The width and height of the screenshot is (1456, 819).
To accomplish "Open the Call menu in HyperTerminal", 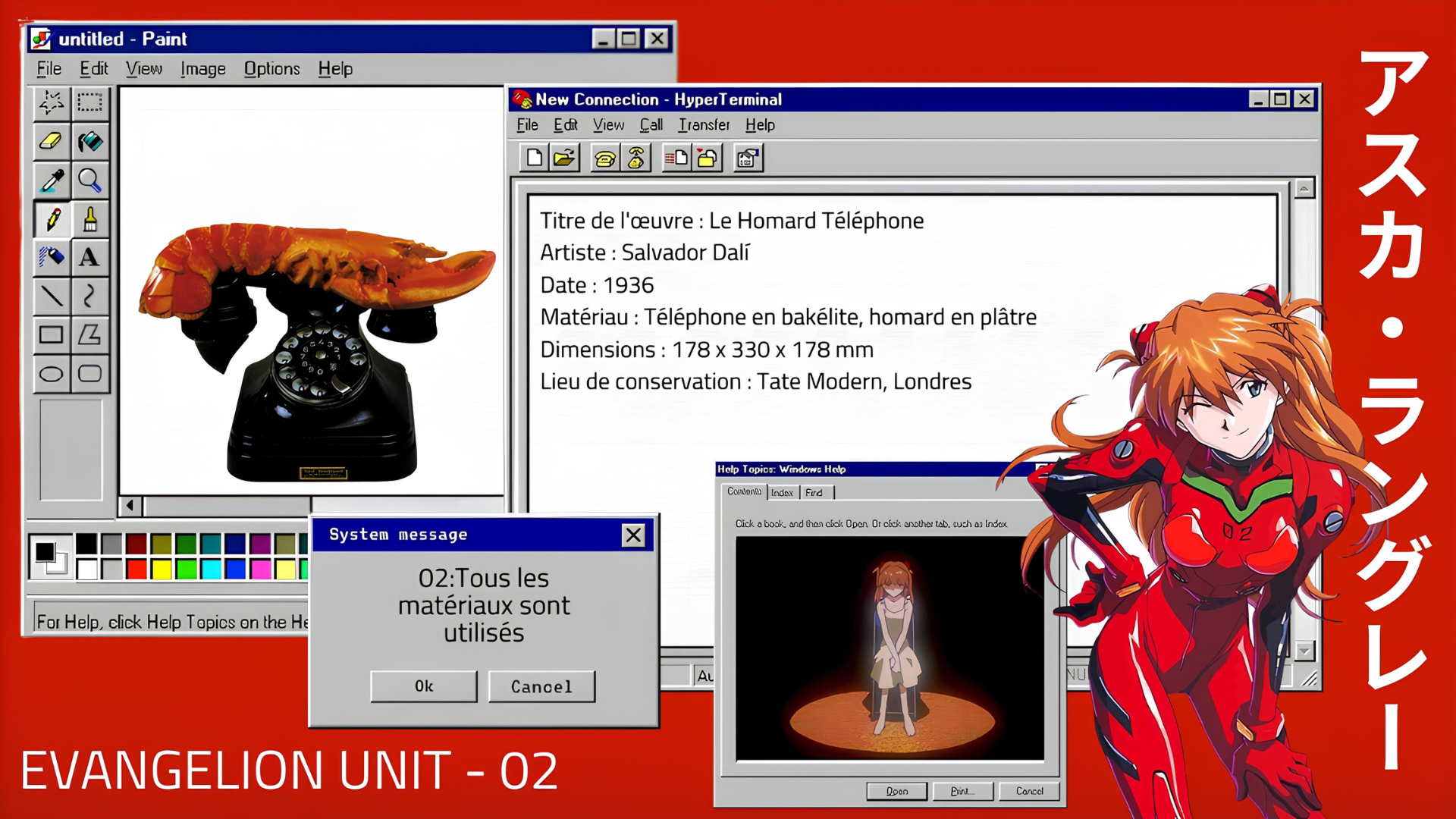I will click(651, 125).
